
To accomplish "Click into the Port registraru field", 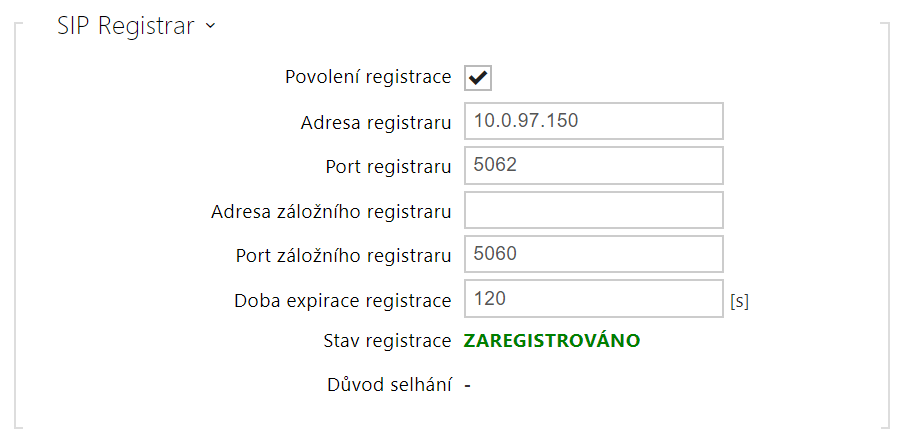I will coord(593,165).
